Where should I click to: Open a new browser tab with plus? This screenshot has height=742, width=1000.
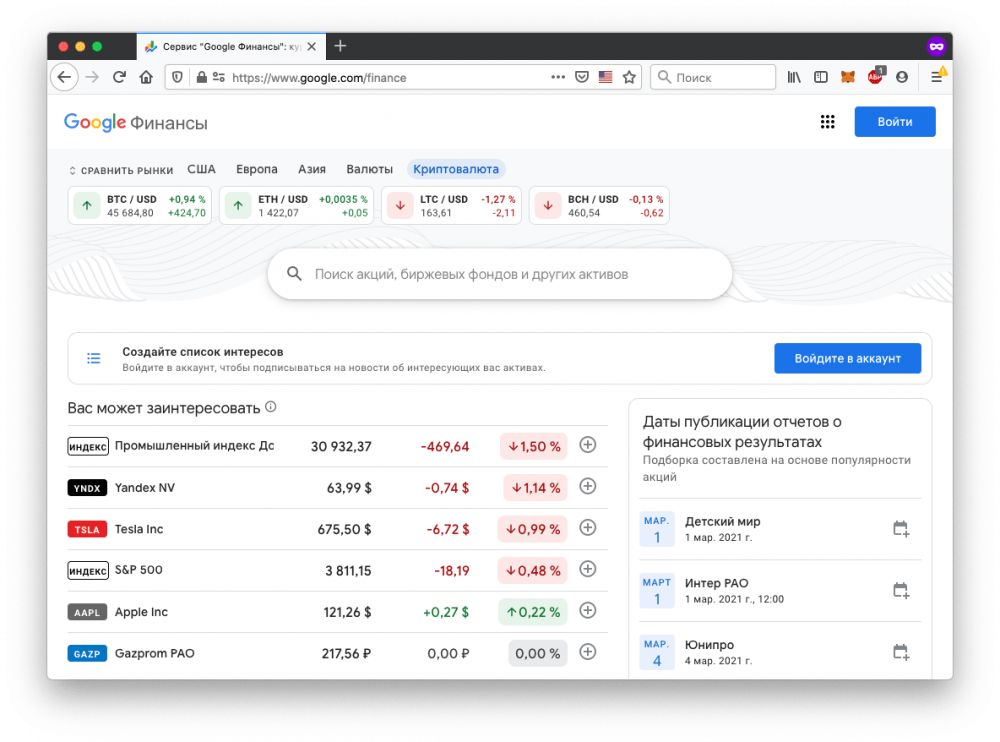click(x=341, y=46)
